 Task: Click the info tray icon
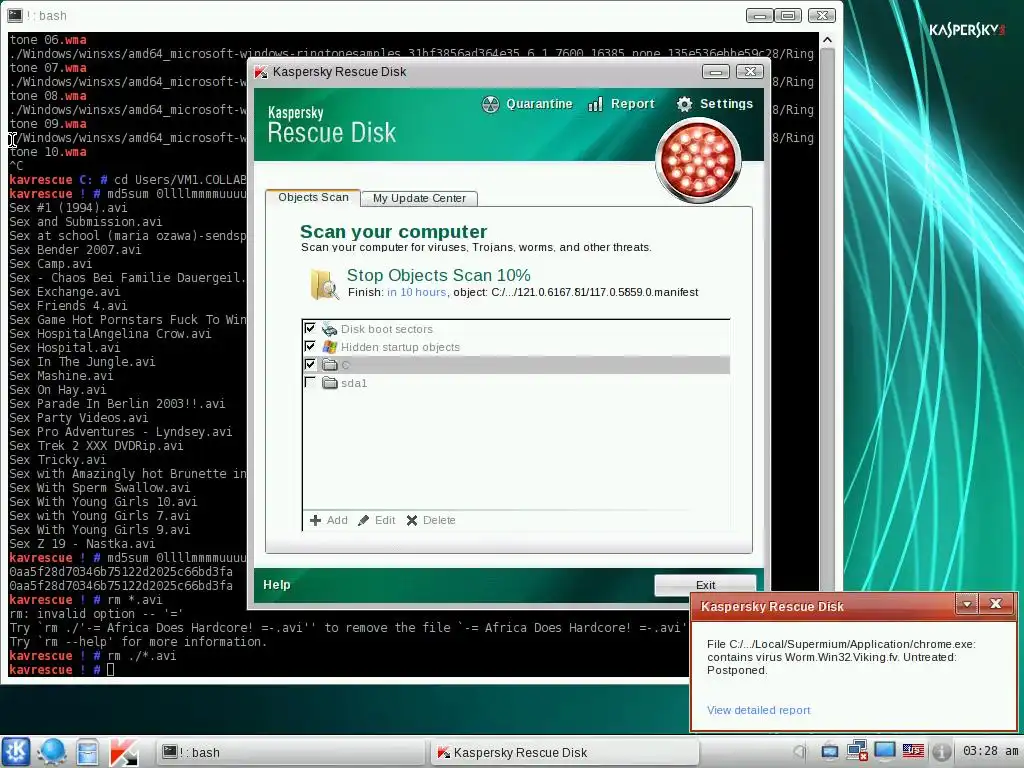point(940,752)
